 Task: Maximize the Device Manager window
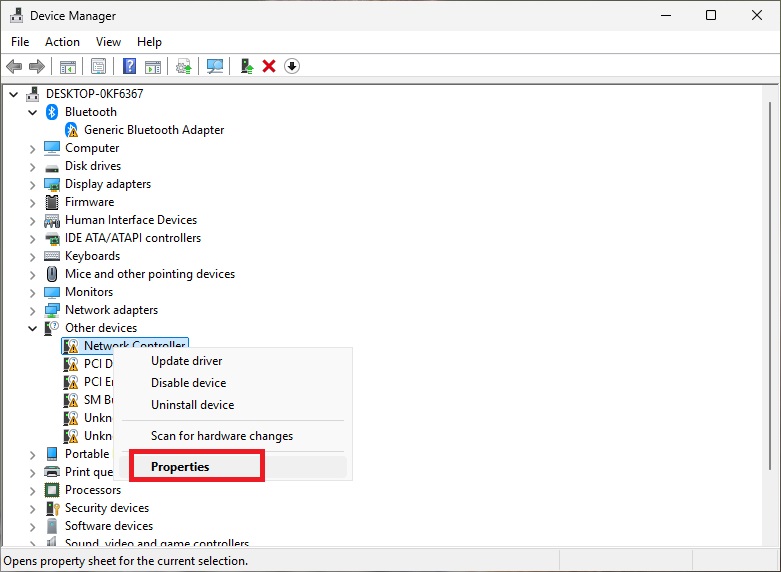point(711,15)
